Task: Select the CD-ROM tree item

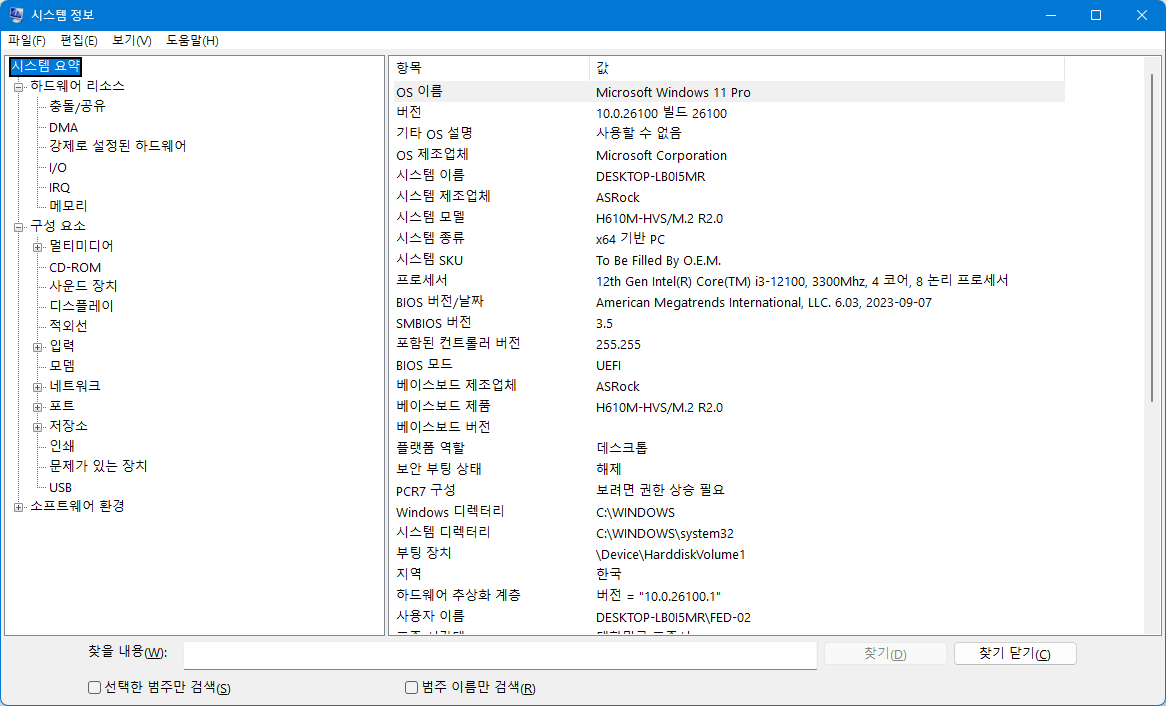Action: [74, 267]
